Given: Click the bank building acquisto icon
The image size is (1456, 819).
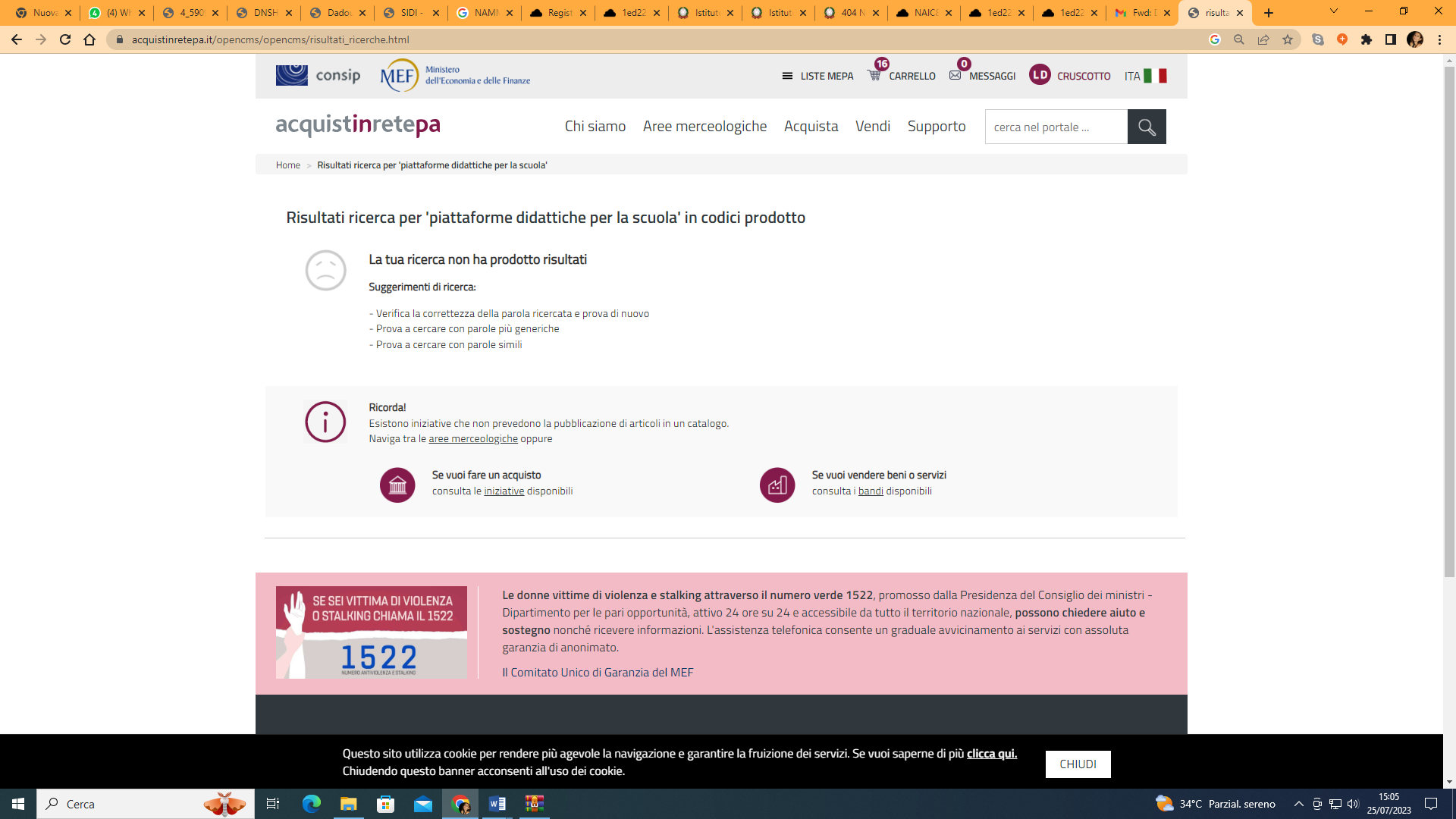Looking at the screenshot, I should coord(397,485).
